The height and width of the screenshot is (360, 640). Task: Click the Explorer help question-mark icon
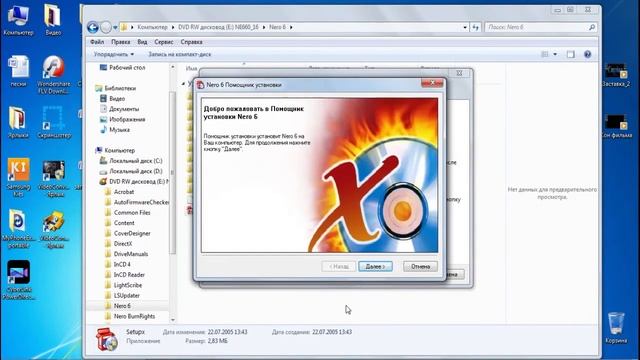587,54
